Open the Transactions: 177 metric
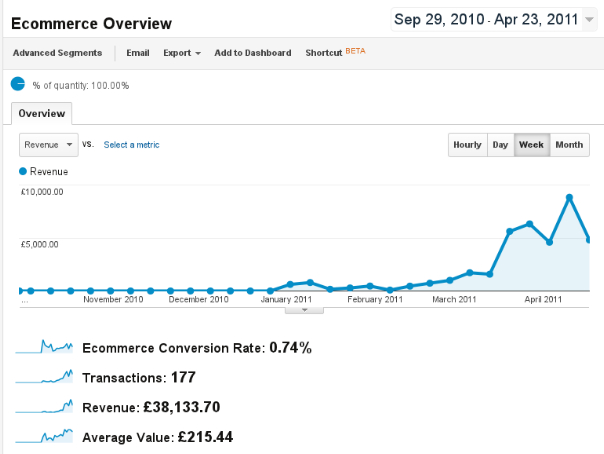The height and width of the screenshot is (454, 604). pyautogui.click(x=139, y=377)
